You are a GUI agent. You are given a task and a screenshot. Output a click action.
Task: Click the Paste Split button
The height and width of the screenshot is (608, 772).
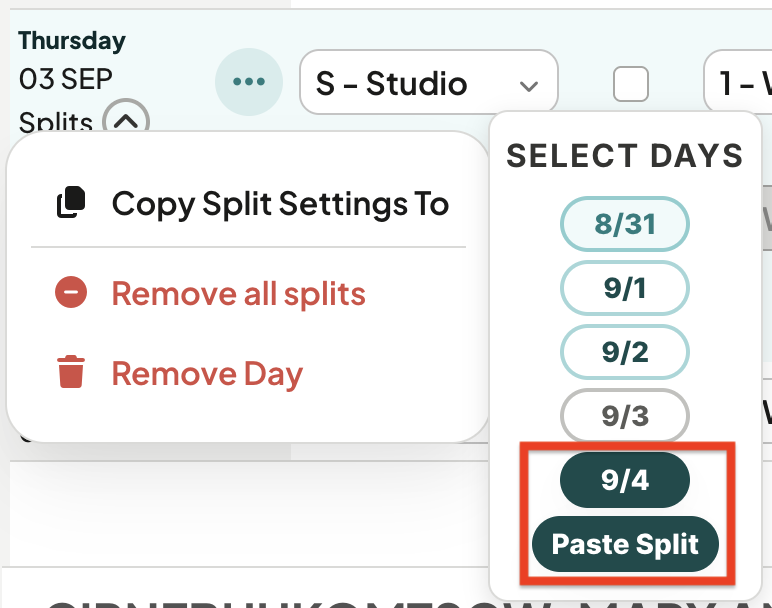(625, 544)
